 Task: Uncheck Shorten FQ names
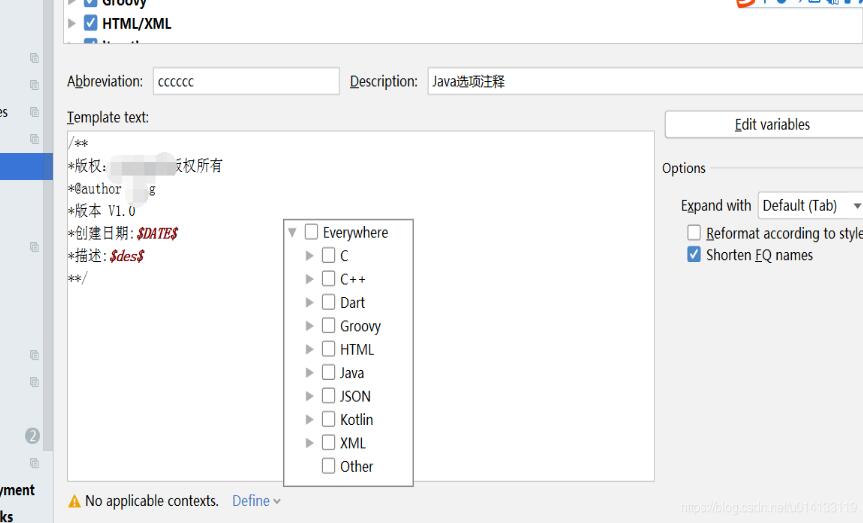(x=694, y=254)
